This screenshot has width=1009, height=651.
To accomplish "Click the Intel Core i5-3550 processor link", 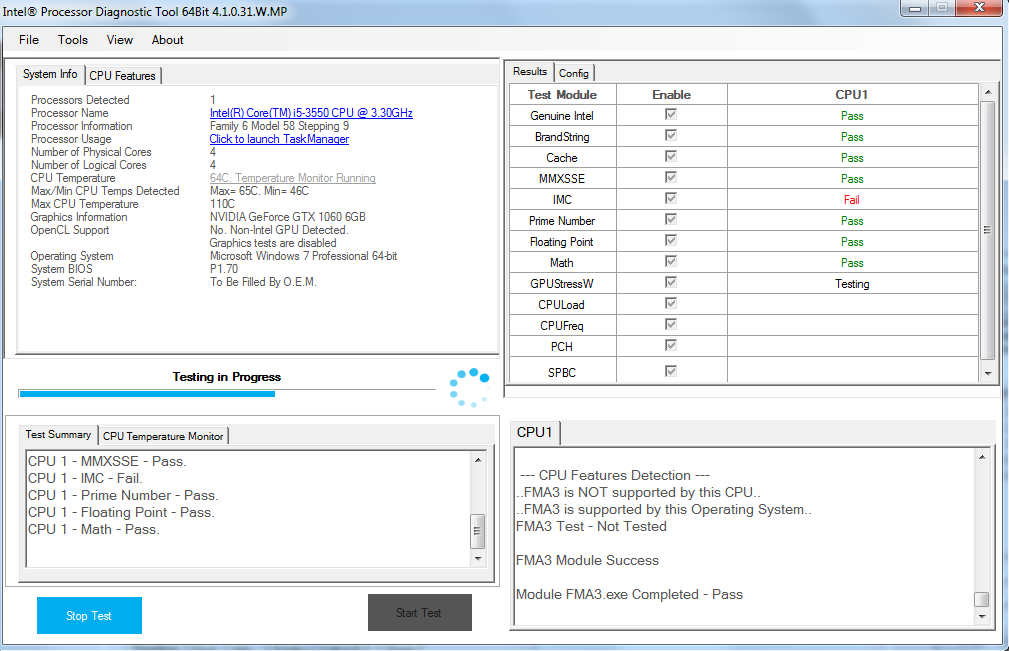I will pos(311,113).
